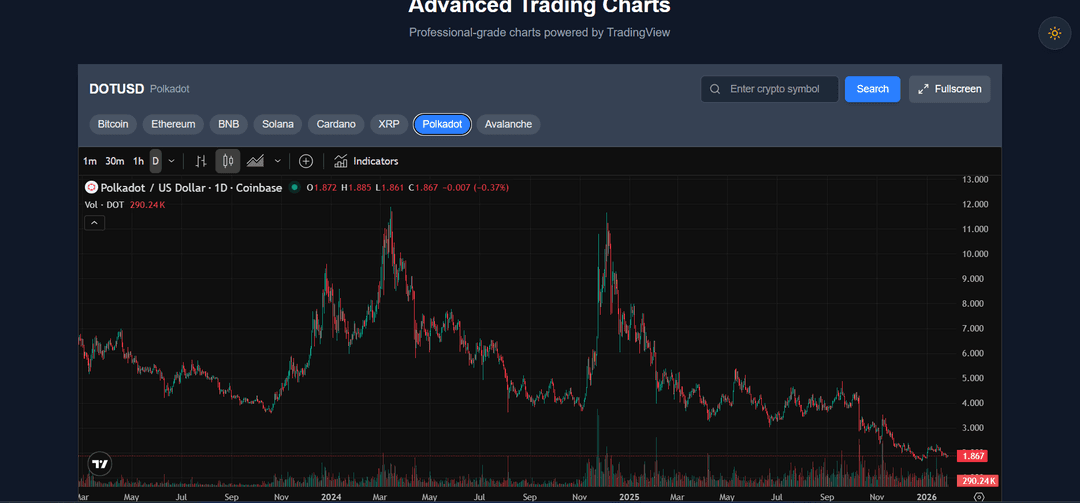Open chart settings gear near time axis

(979, 497)
